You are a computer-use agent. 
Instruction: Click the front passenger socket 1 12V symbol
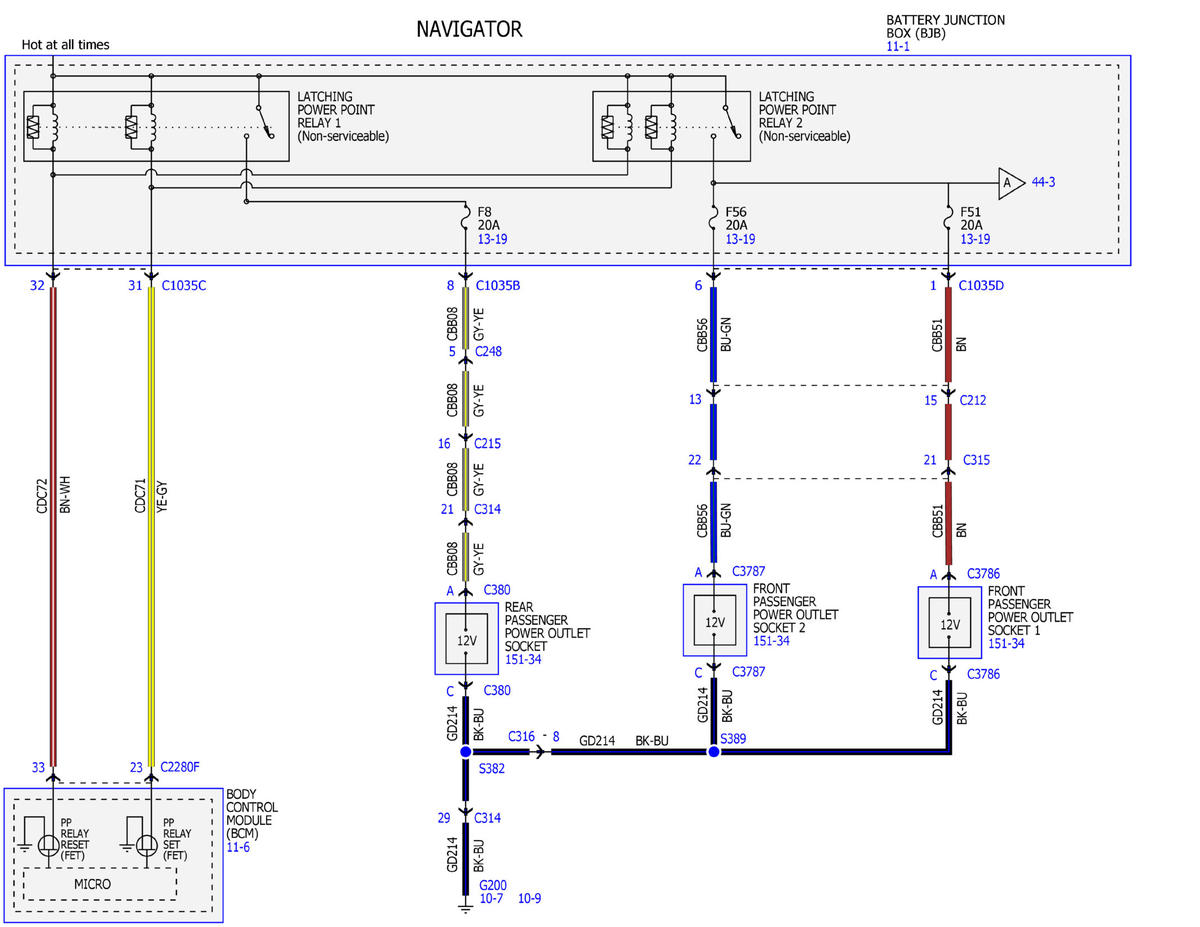tap(950, 622)
